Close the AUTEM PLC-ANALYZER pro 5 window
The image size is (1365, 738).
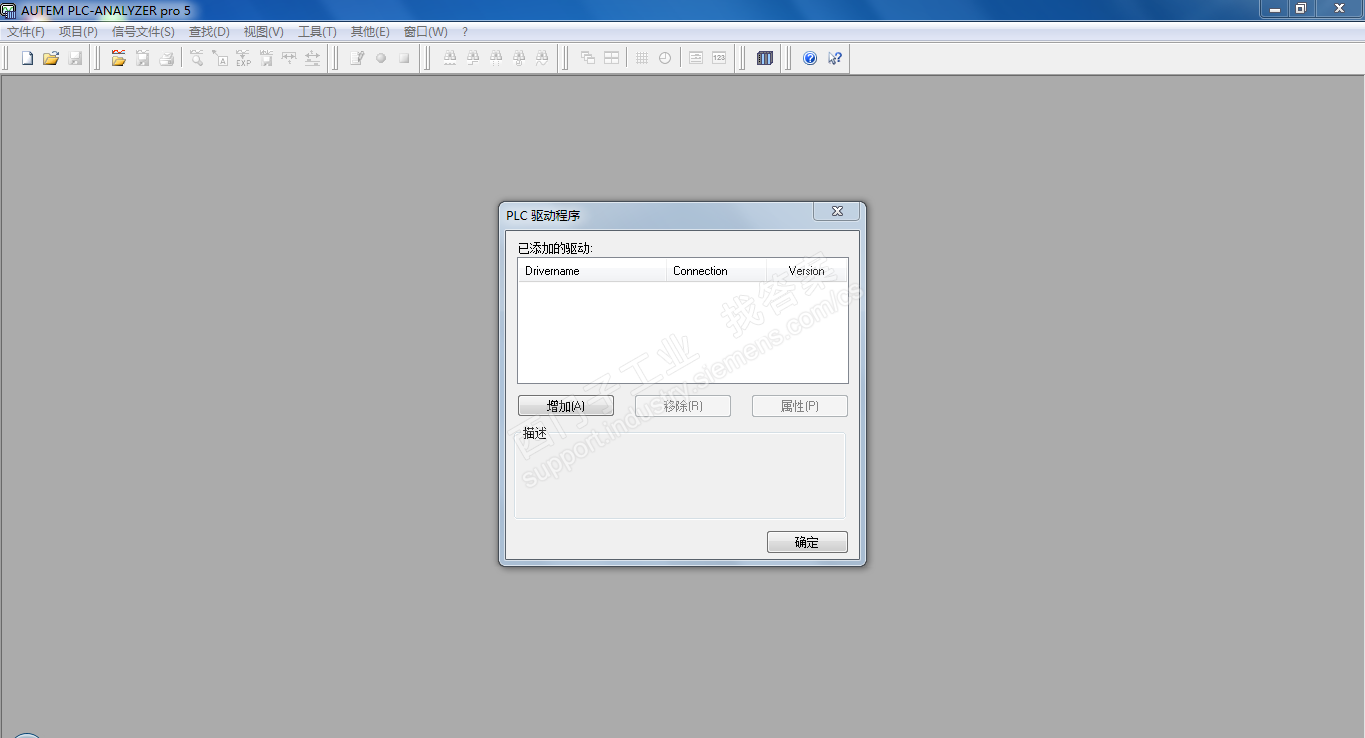pos(1339,9)
